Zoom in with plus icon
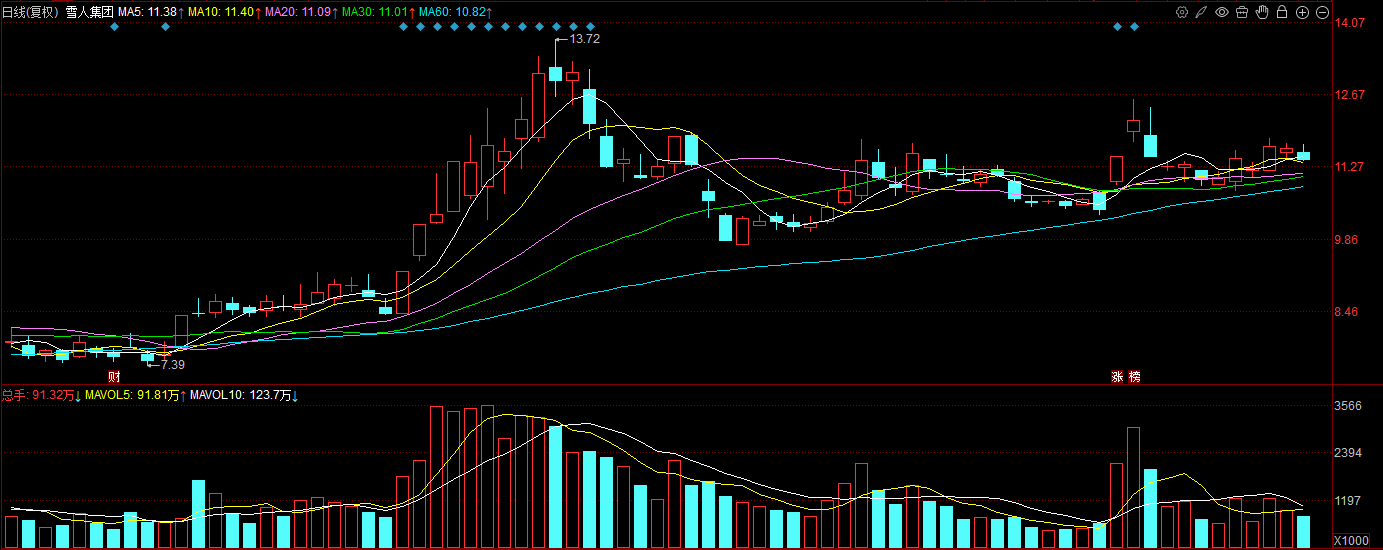This screenshot has width=1383, height=550. click(1302, 12)
